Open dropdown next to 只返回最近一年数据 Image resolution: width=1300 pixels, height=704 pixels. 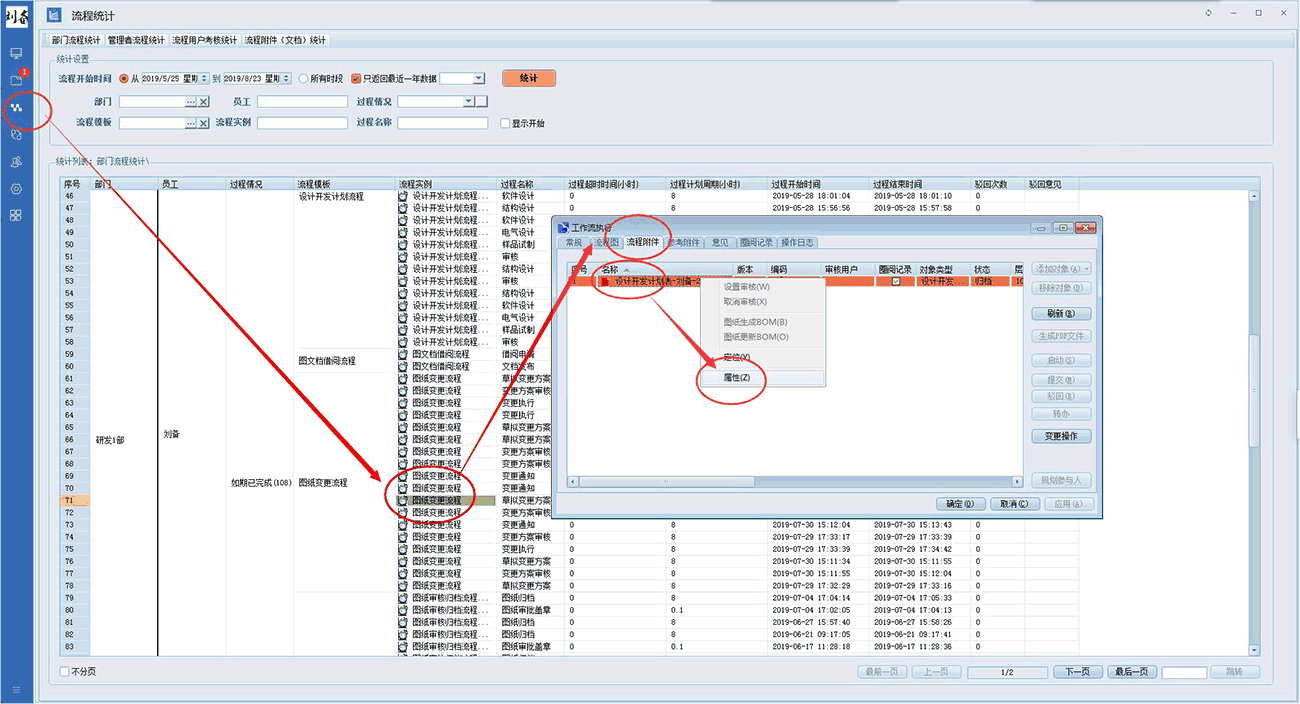coord(478,79)
